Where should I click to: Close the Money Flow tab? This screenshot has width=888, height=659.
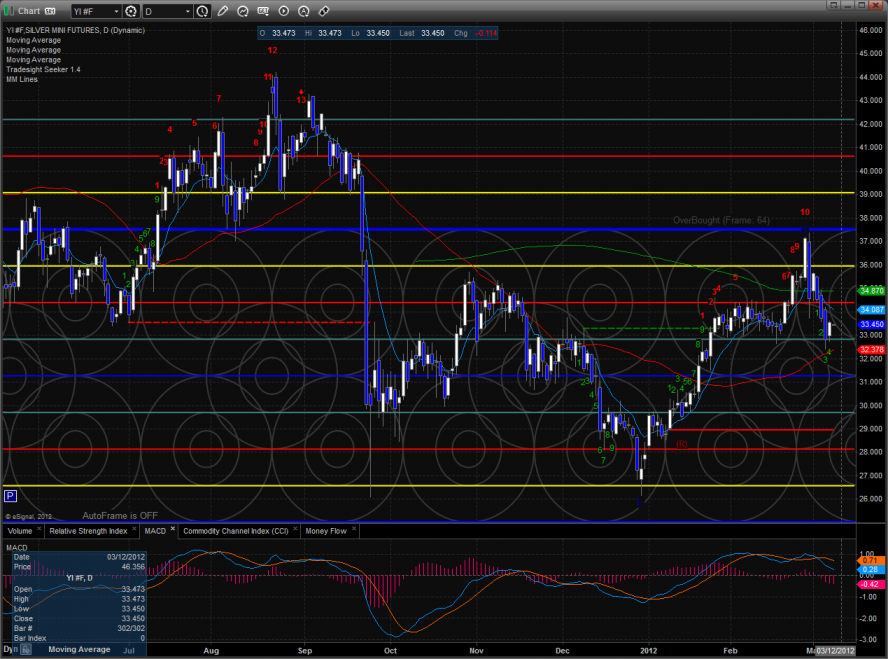352,530
